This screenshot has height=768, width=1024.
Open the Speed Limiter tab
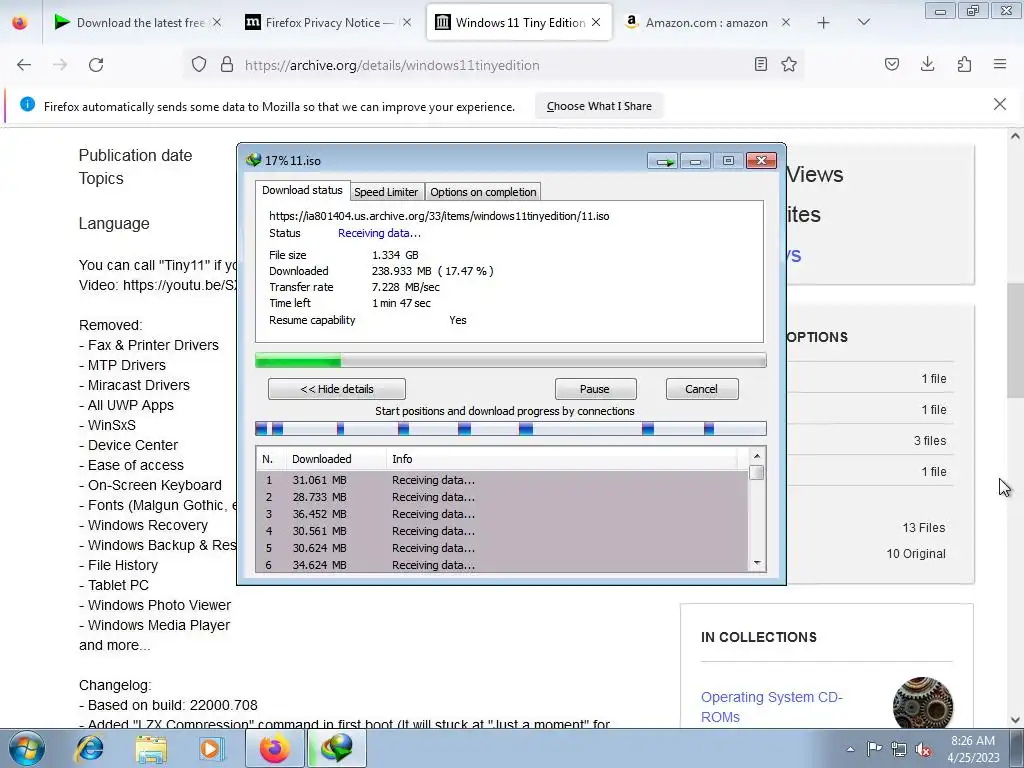386,192
